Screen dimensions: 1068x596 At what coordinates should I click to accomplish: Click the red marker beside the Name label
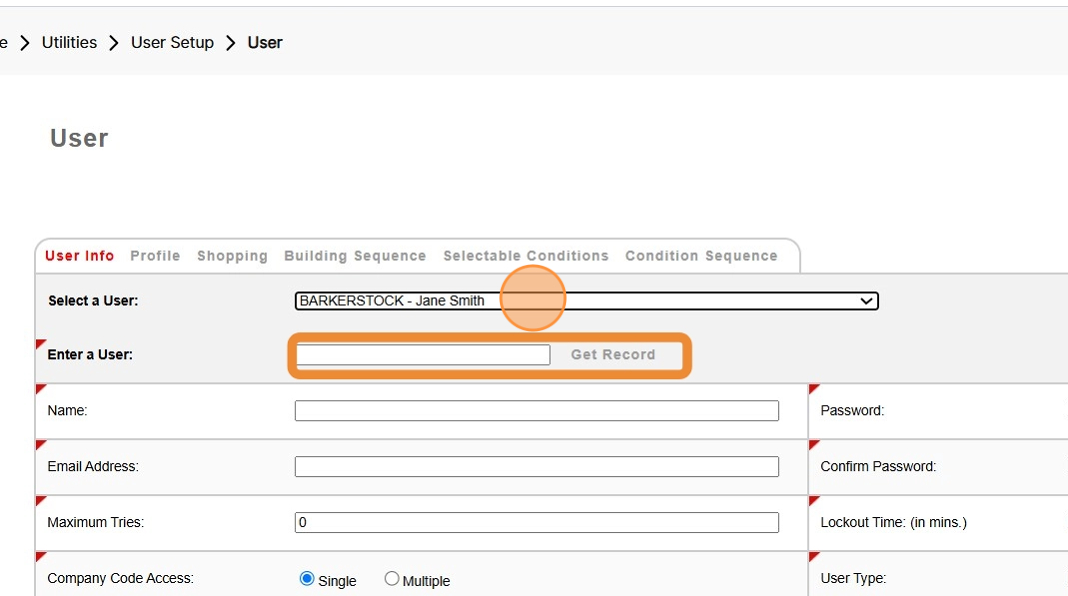tap(40, 389)
